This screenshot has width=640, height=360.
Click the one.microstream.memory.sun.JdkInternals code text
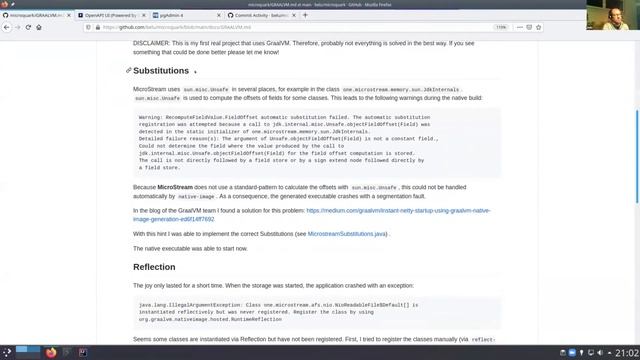[x=401, y=89]
